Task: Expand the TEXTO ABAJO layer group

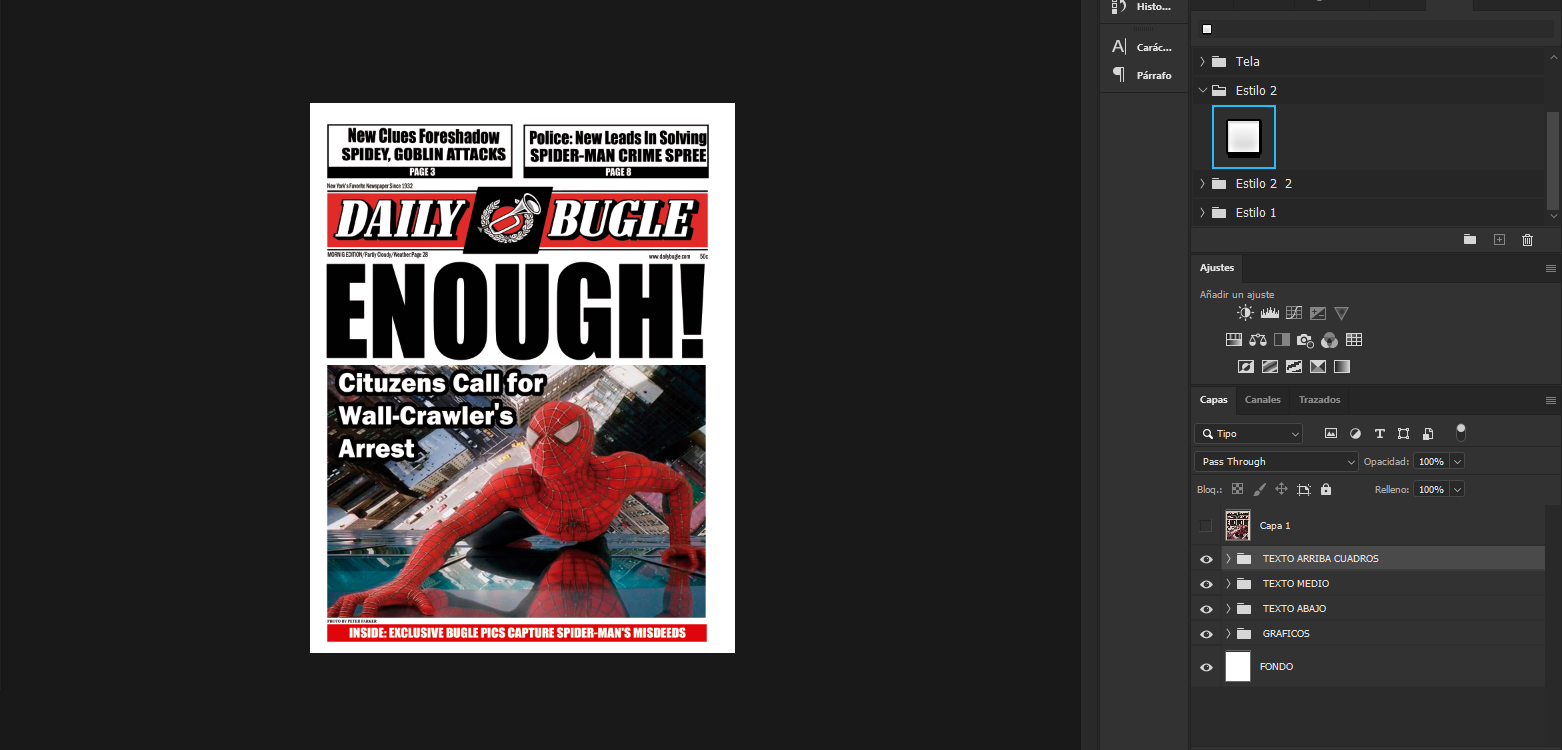Action: (1228, 609)
